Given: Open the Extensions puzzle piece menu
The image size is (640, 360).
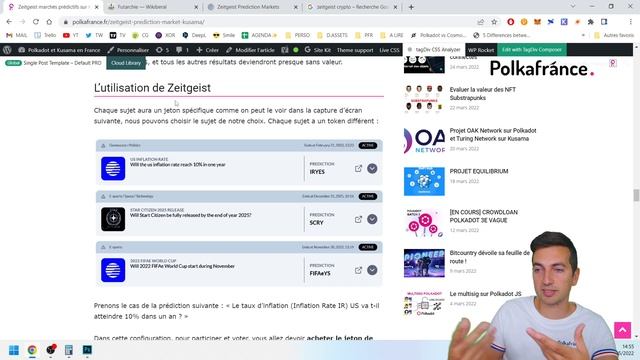Looking at the screenshot, I should point(591,22).
